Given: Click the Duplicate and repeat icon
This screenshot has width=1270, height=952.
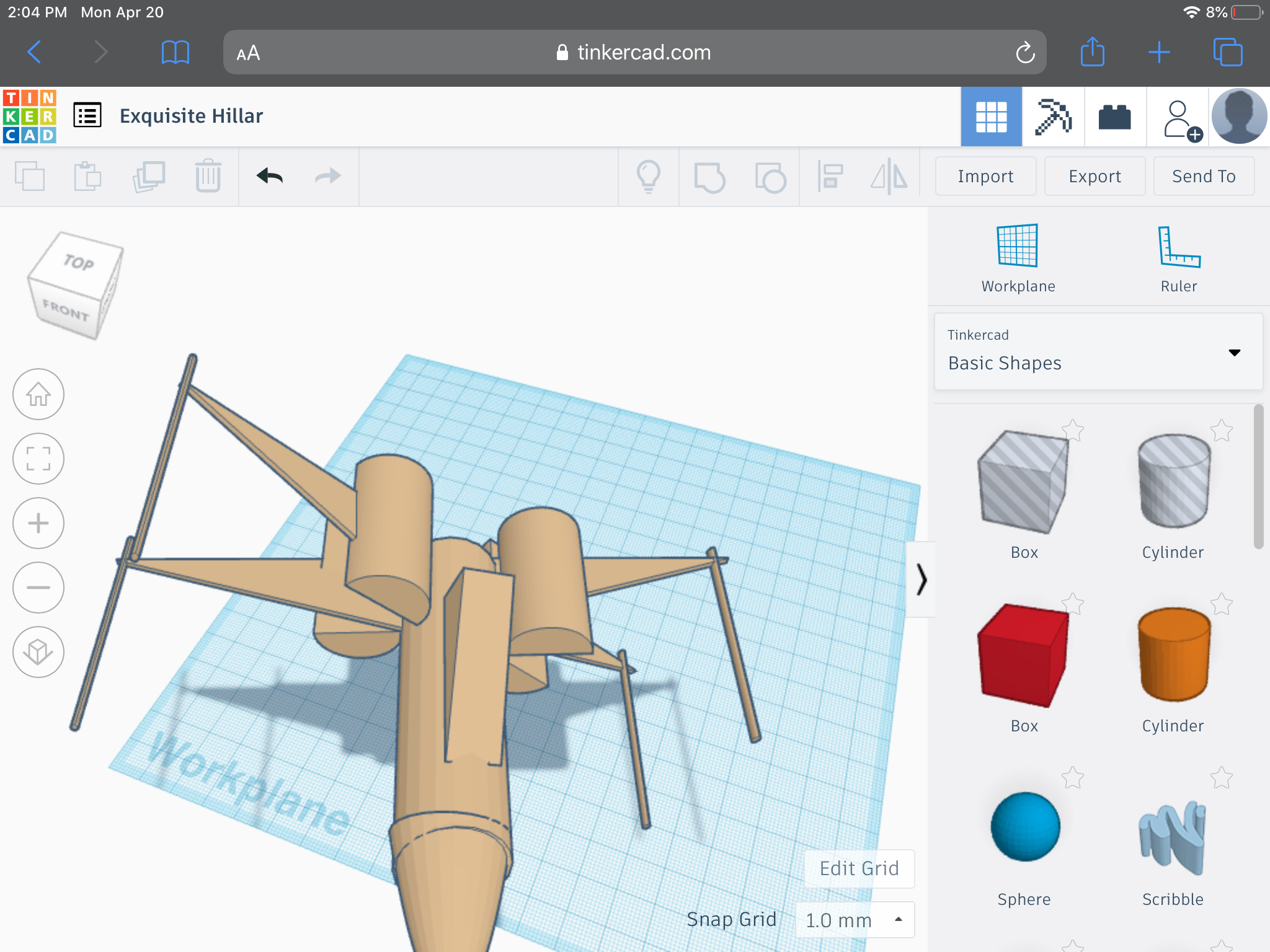Looking at the screenshot, I should pyautogui.click(x=149, y=177).
